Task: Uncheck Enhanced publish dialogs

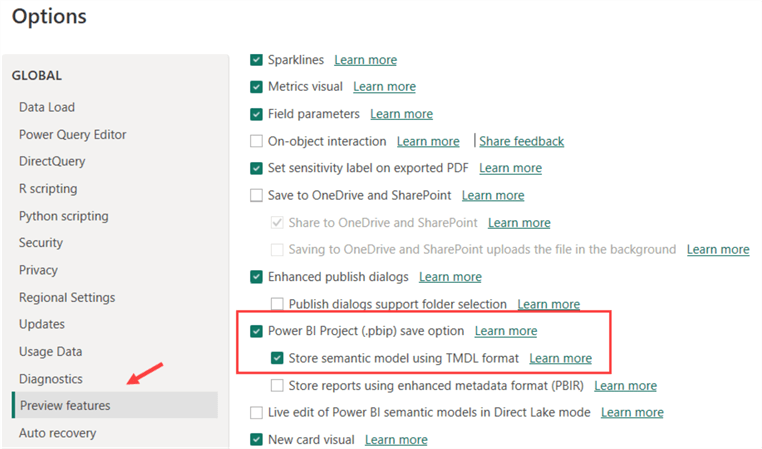Action: click(x=256, y=277)
